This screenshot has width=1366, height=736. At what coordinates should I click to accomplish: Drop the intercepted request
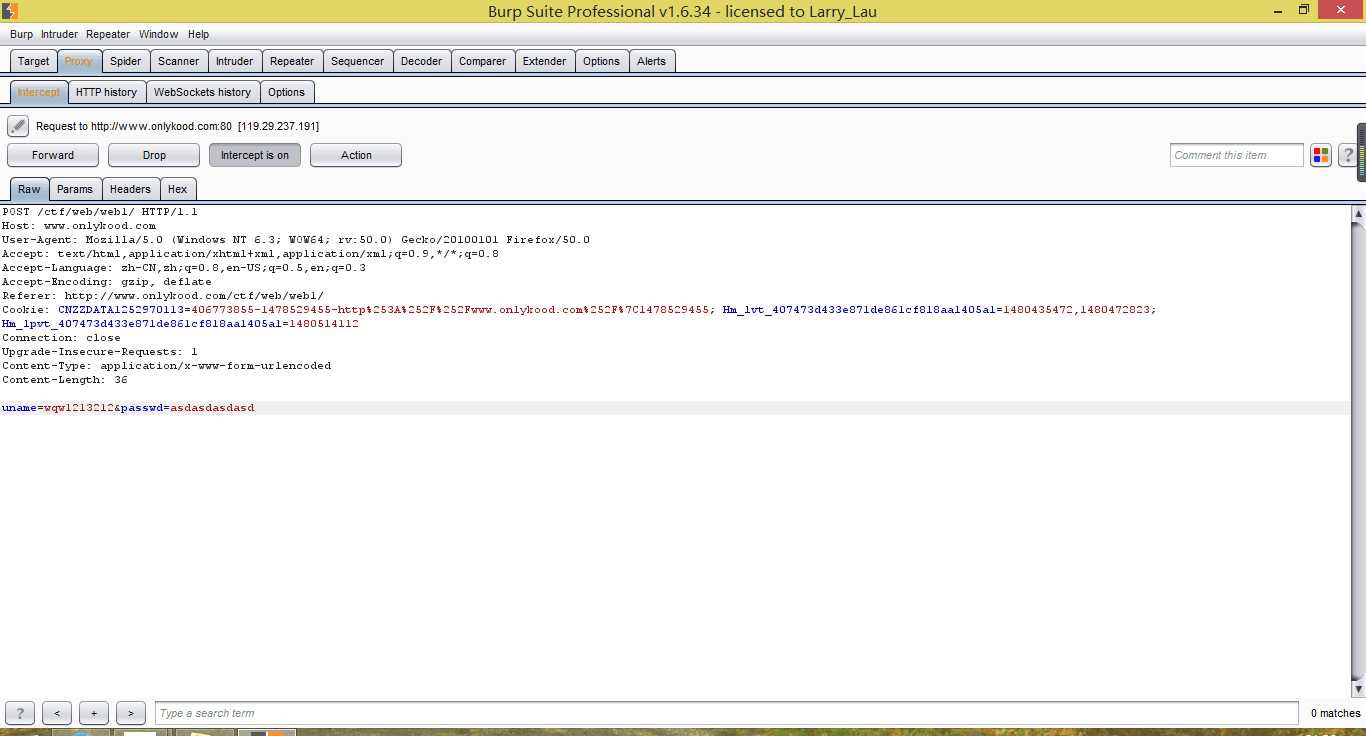pyautogui.click(x=154, y=155)
